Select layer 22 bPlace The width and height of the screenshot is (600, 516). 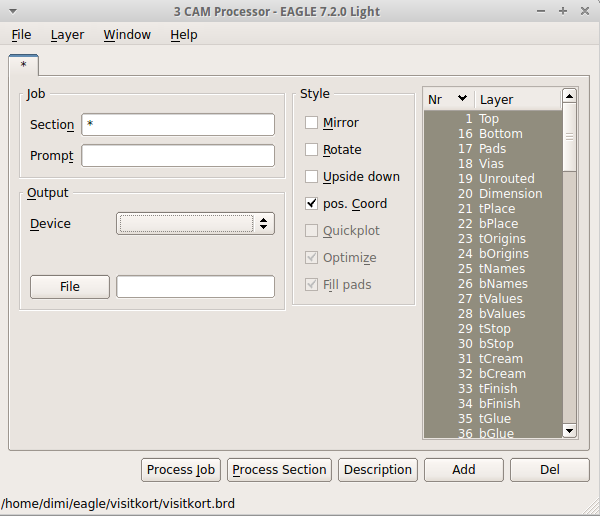pos(493,224)
